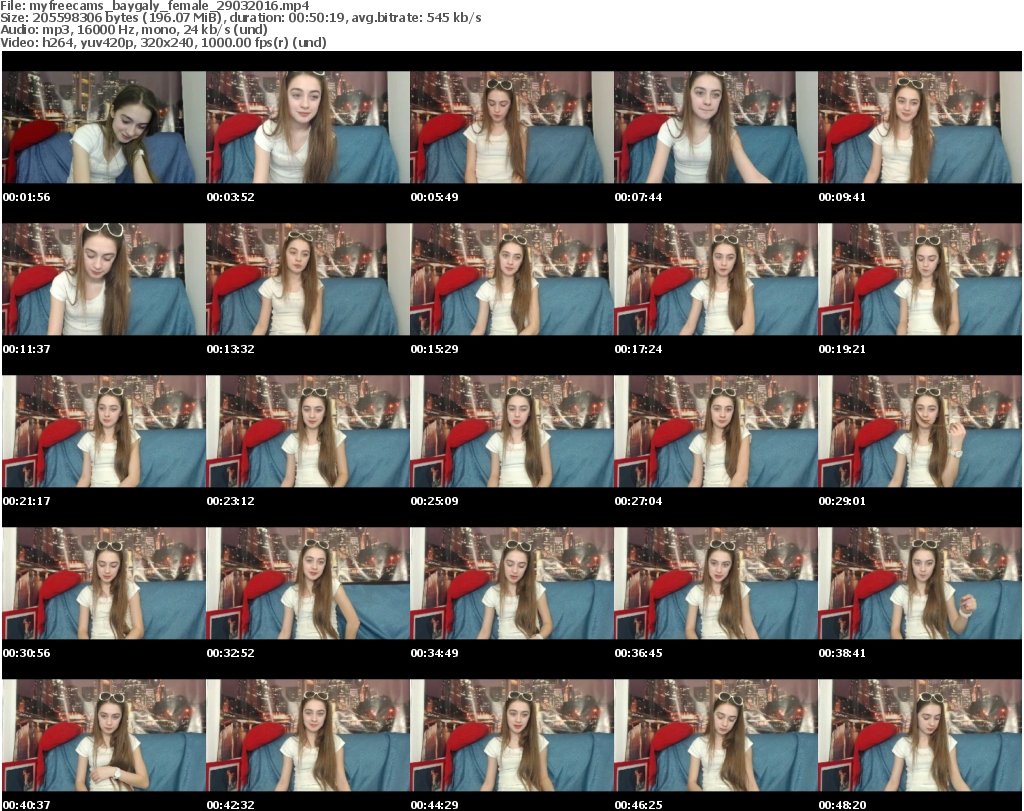Open the frame at 00:23:12
Screen dimensions: 1024x811
[x=308, y=432]
